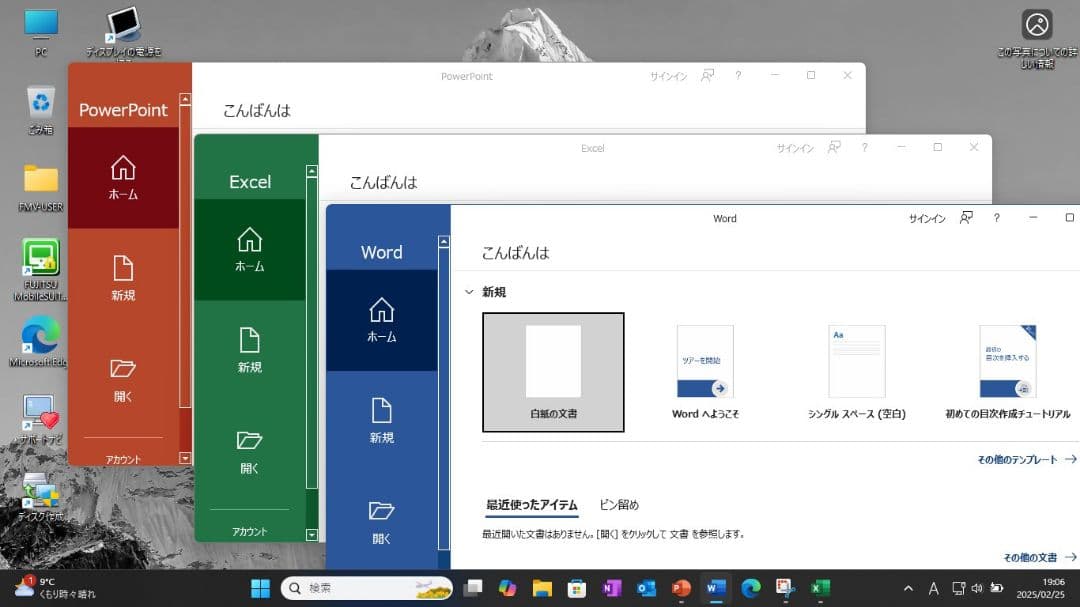This screenshot has width=1080, height=607.
Task: Select Open folder icon in Word sidebar
Action: click(x=381, y=511)
